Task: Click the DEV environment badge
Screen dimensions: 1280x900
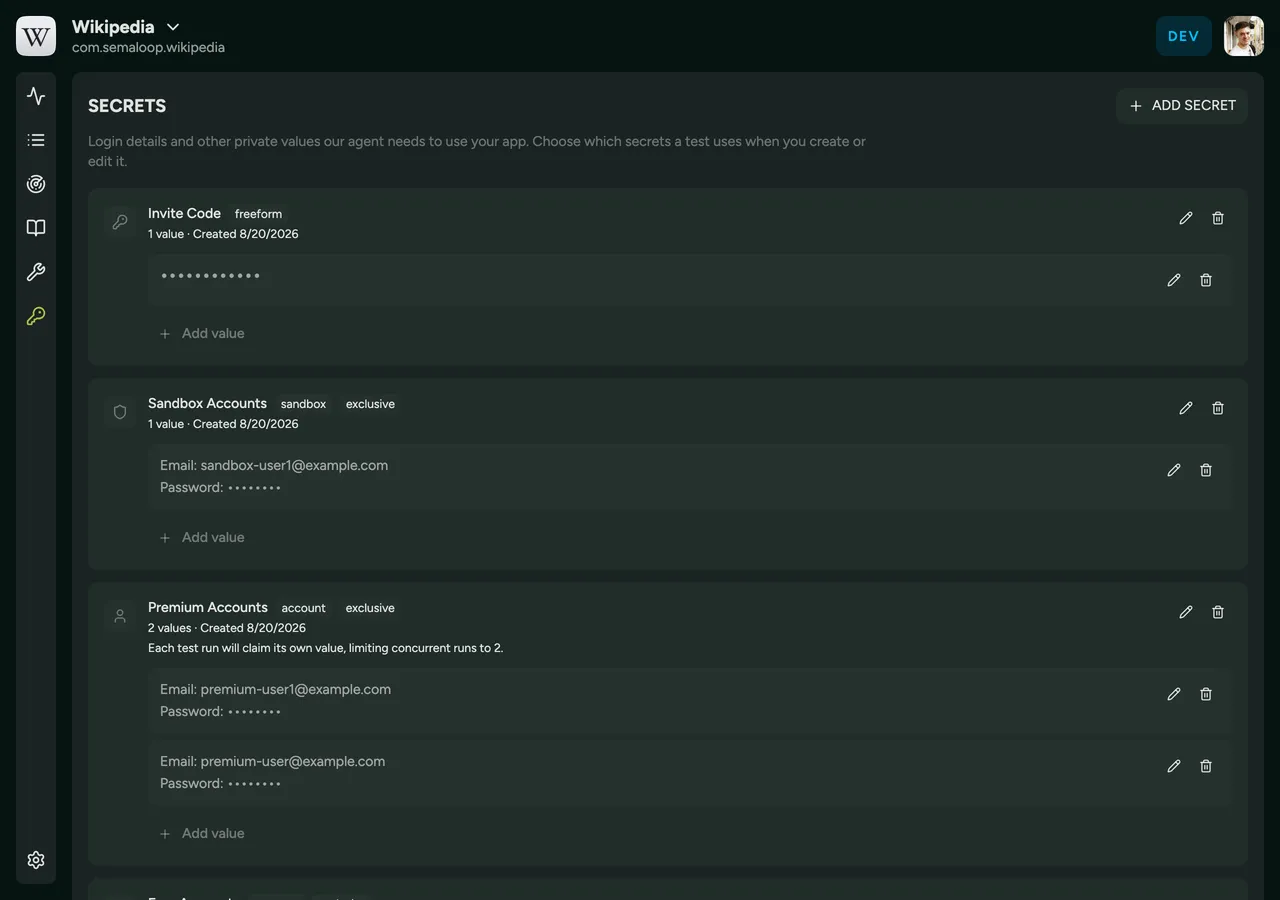Action: pyautogui.click(x=1184, y=36)
